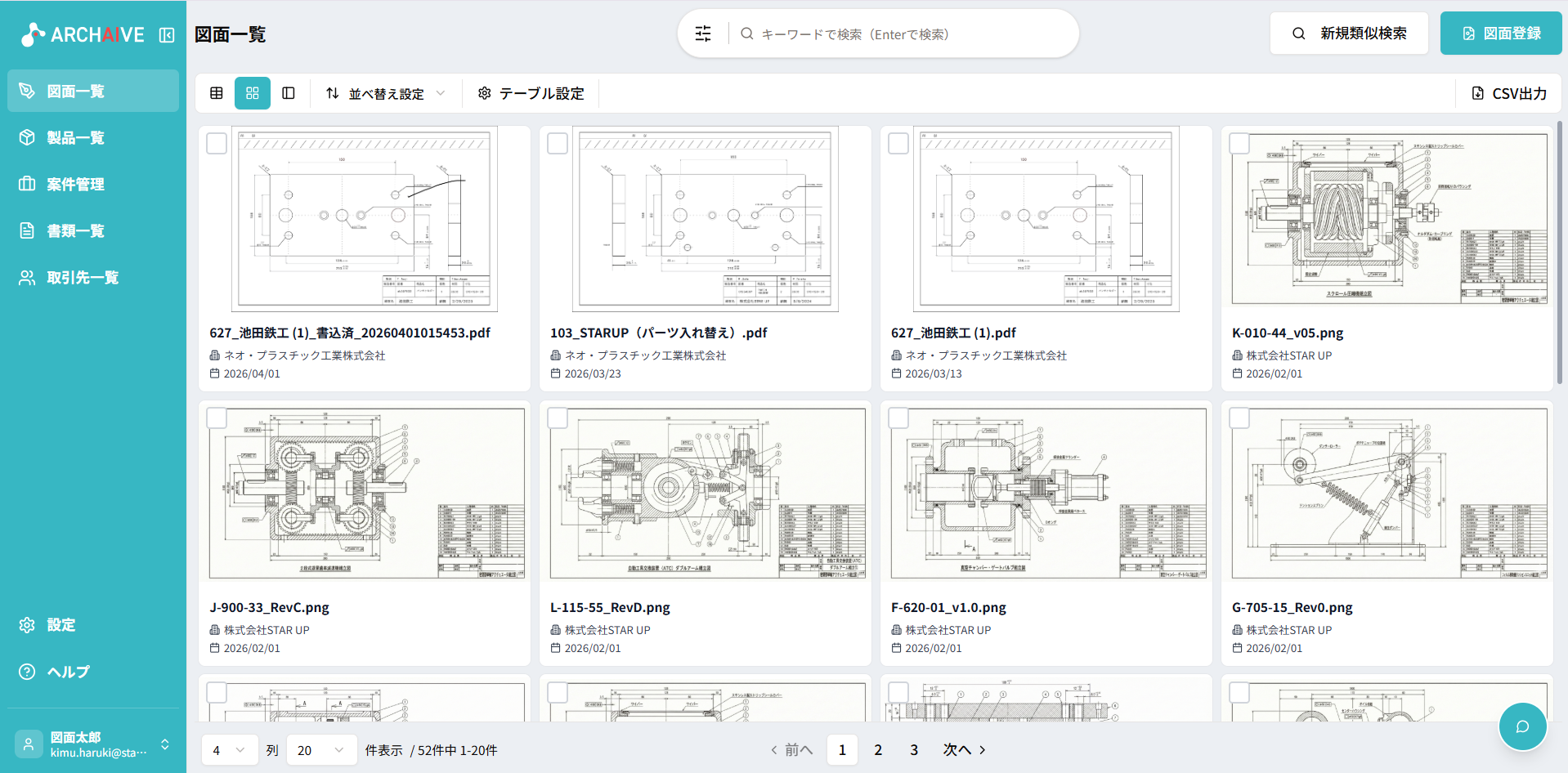Go to 図面一覧 in sidebar
Viewport: 1568px width, 773px height.
coord(93,91)
